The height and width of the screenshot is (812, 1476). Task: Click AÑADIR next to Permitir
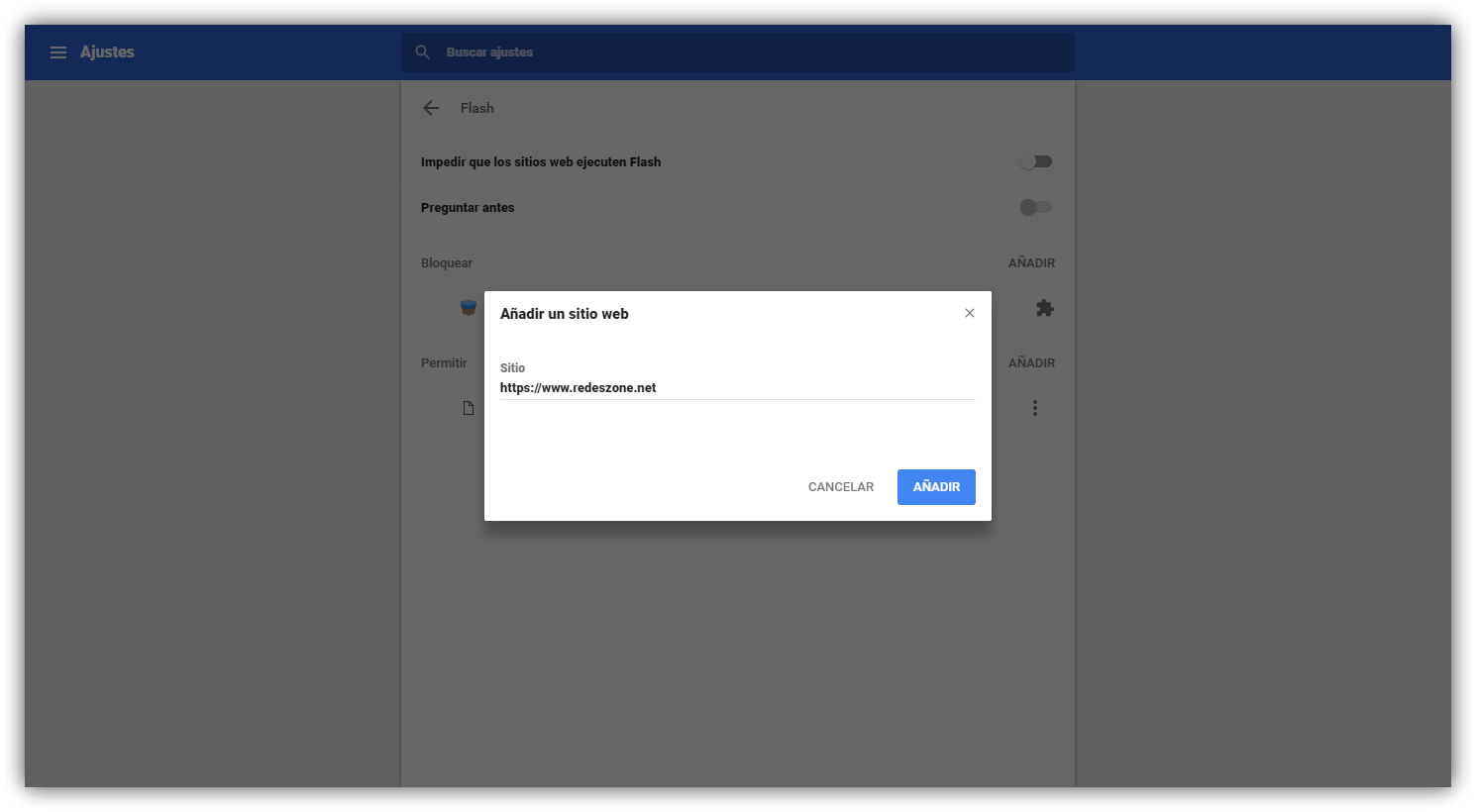tap(1031, 363)
